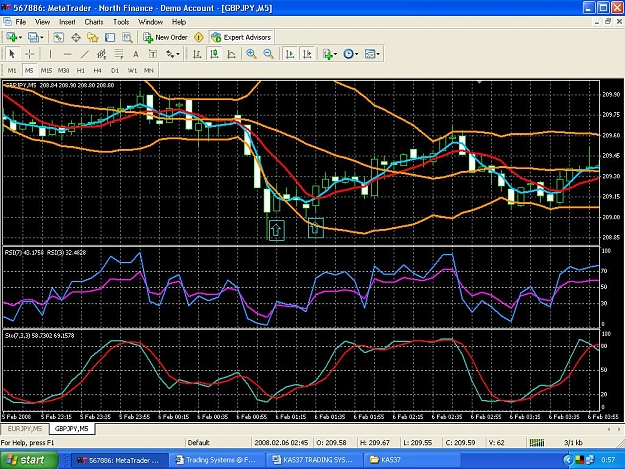Toggle Auto Scroll chart button
The width and height of the screenshot is (625, 469).
290,54
